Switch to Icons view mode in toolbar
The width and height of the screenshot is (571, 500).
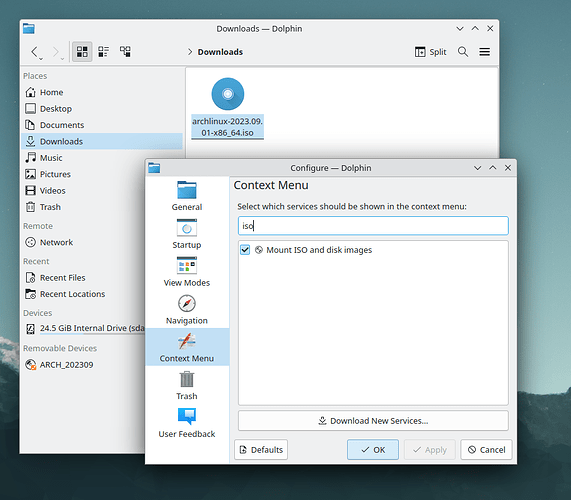(82, 52)
